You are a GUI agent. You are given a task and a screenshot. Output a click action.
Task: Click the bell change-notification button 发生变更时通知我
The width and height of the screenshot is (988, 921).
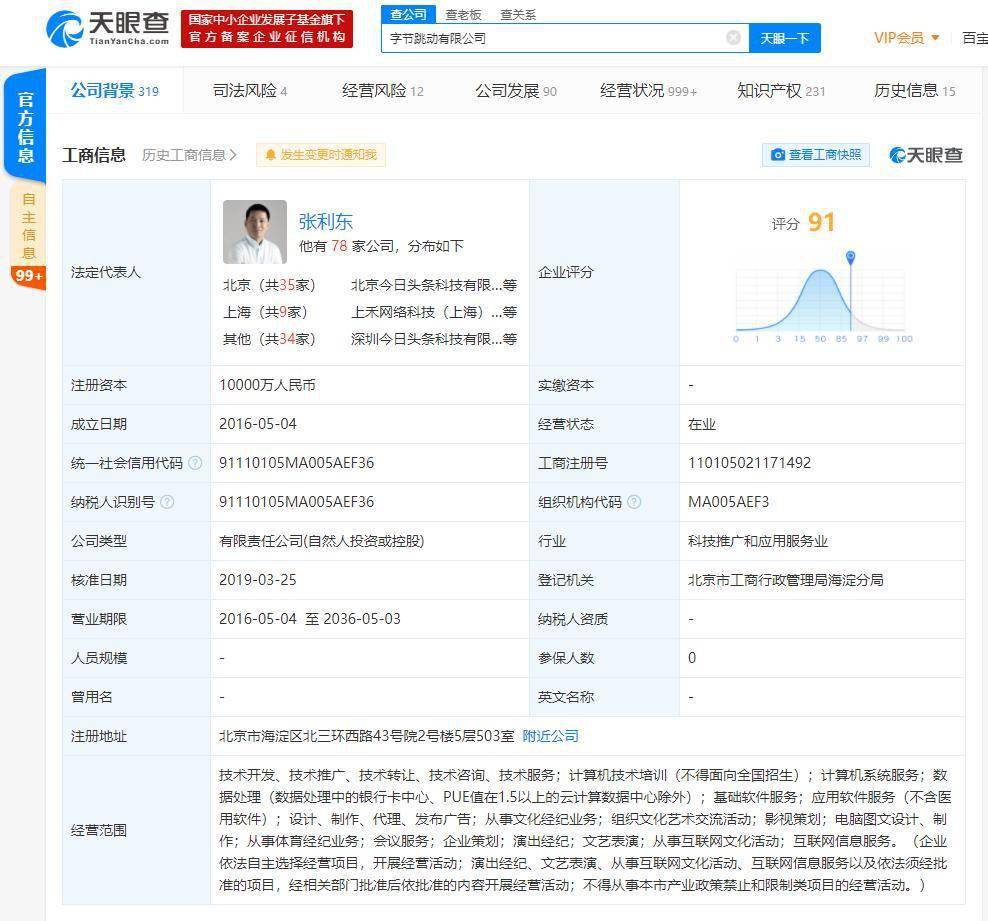pyautogui.click(x=321, y=155)
